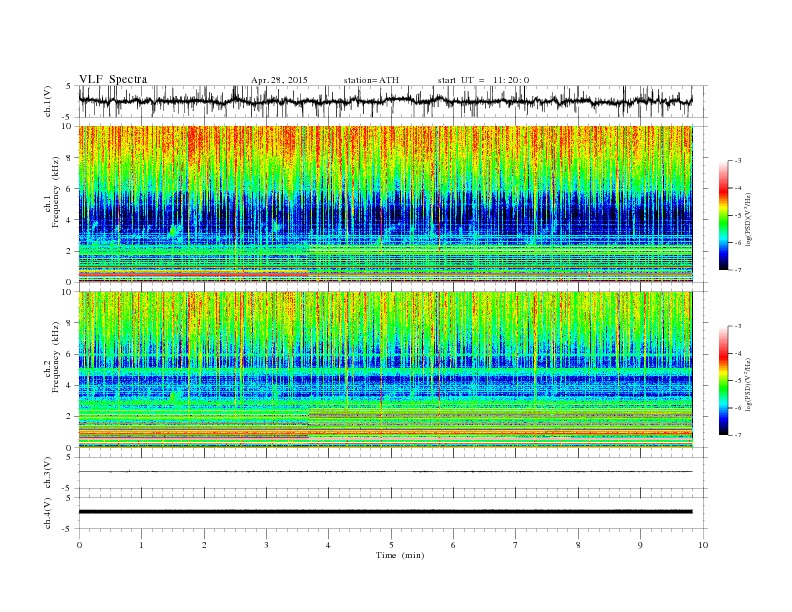This screenshot has height=612, width=792.
Task: Select the ch.1 spectrogram colorbar
Action: point(723,216)
